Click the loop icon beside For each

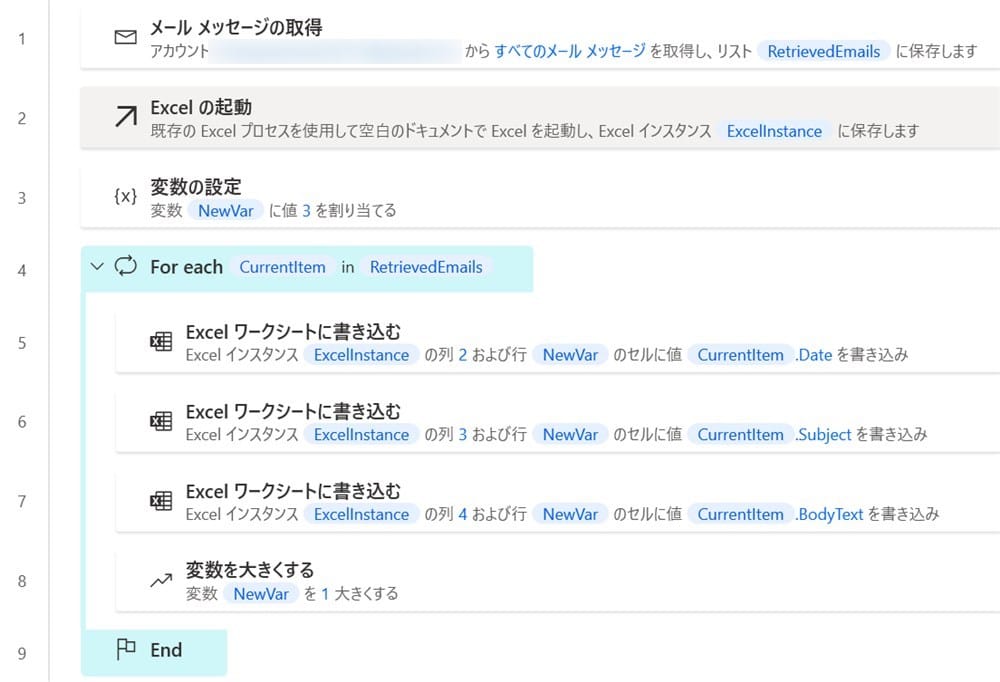(126, 267)
